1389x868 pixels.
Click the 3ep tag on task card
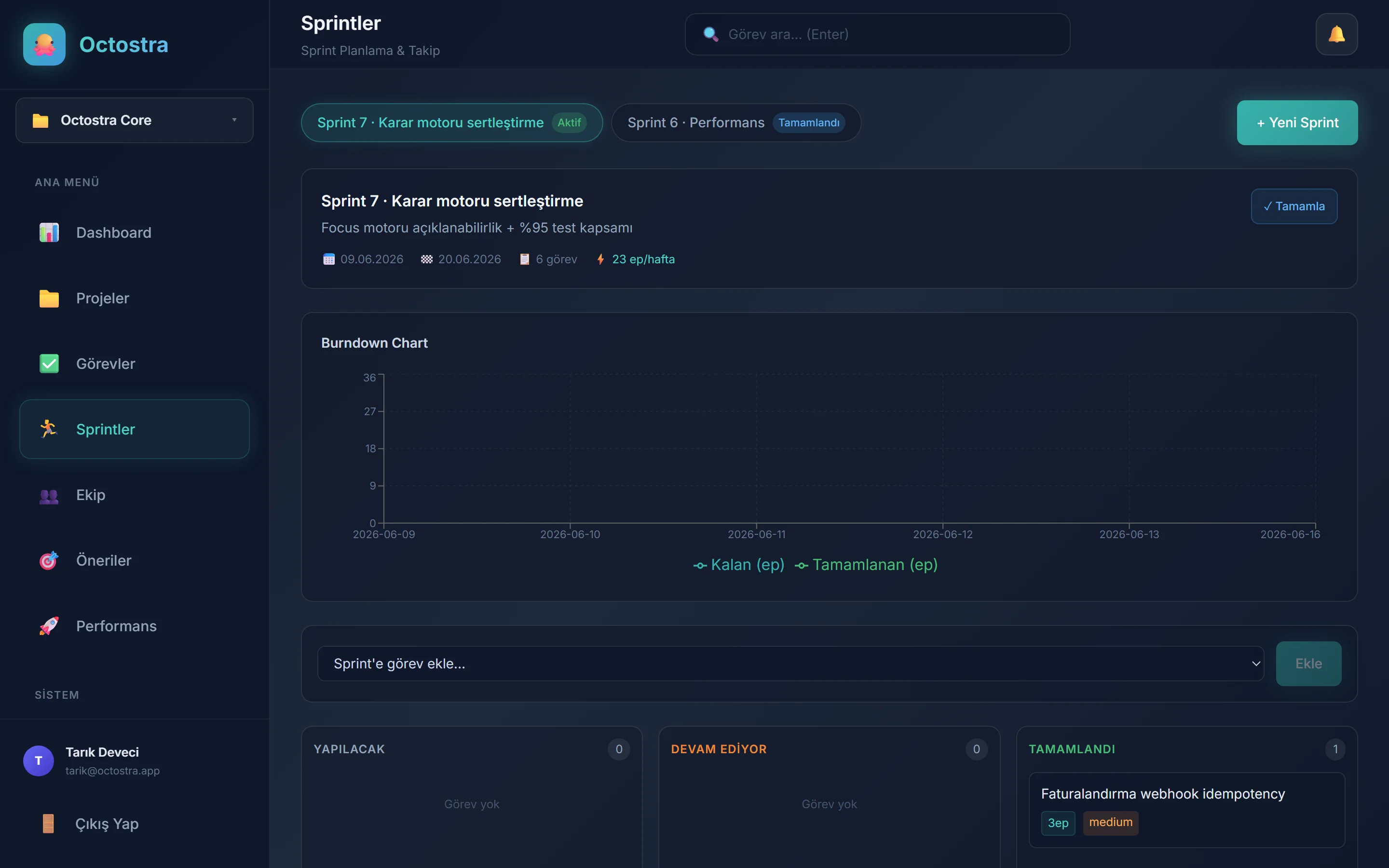(x=1058, y=823)
